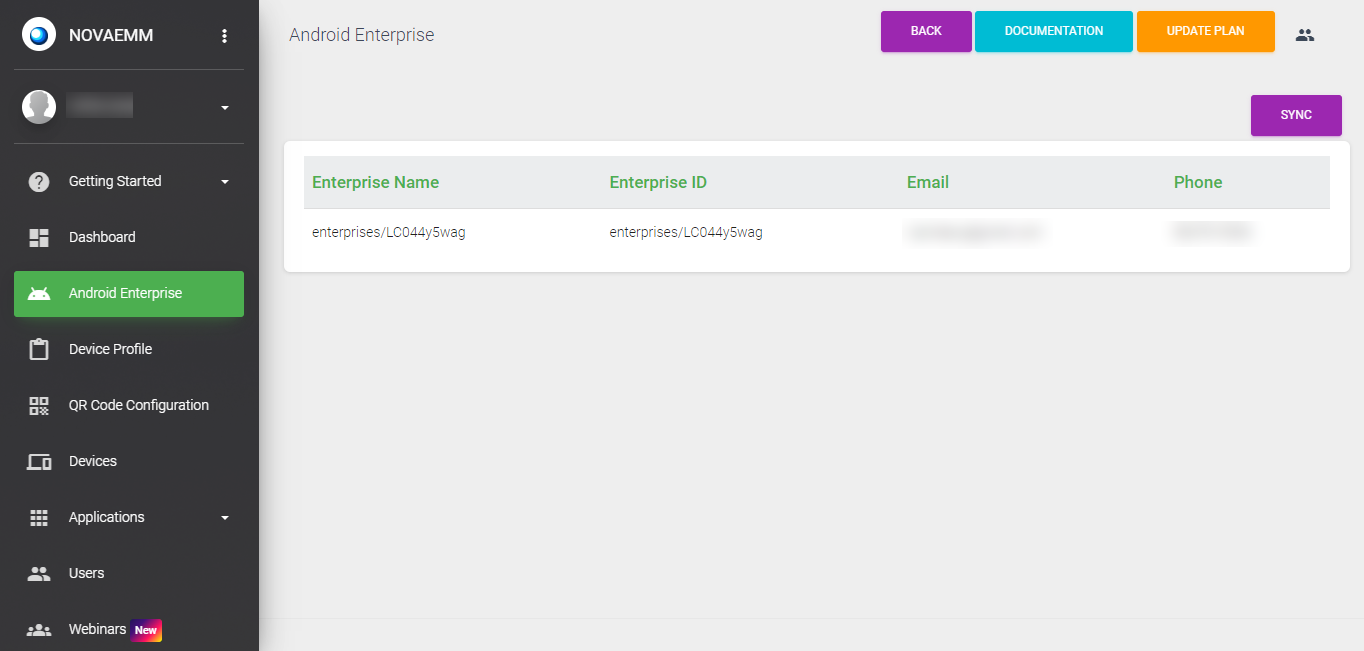Open the DOCUMENTATION page
Image resolution: width=1364 pixels, height=651 pixels.
1053,31
